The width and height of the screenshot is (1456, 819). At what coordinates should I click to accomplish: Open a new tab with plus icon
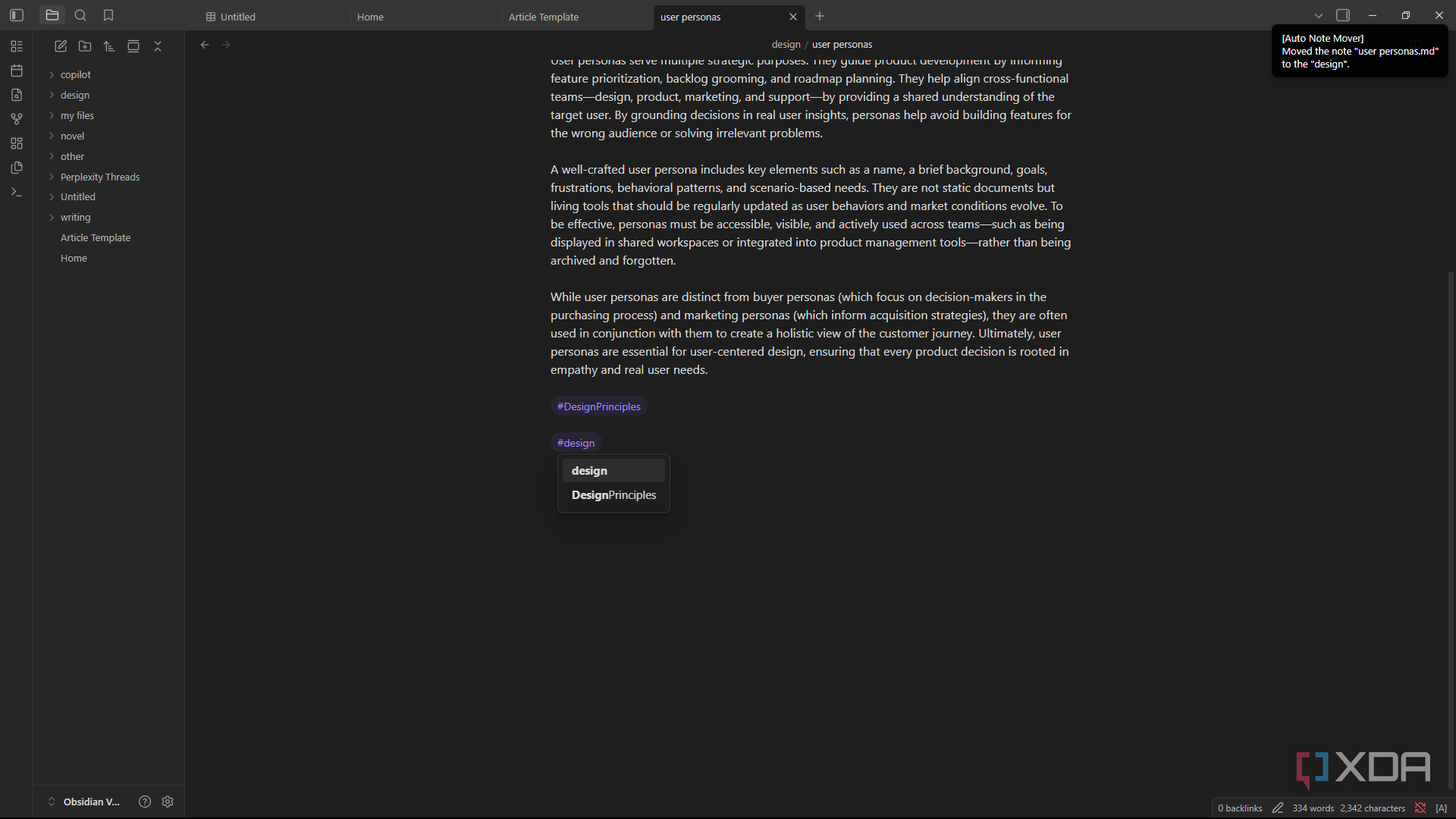pyautogui.click(x=820, y=16)
